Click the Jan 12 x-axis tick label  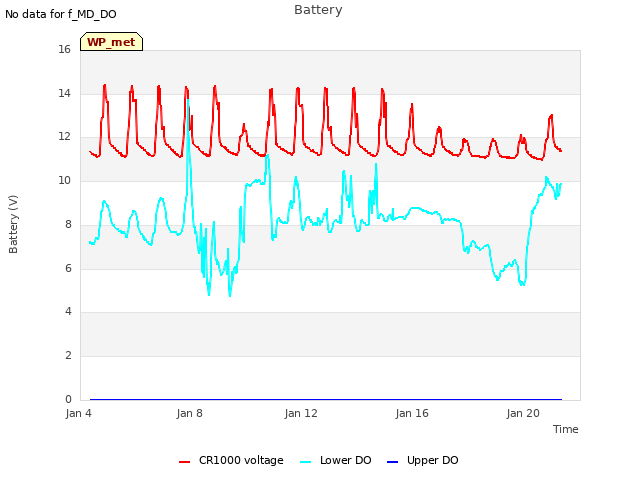coord(301,413)
